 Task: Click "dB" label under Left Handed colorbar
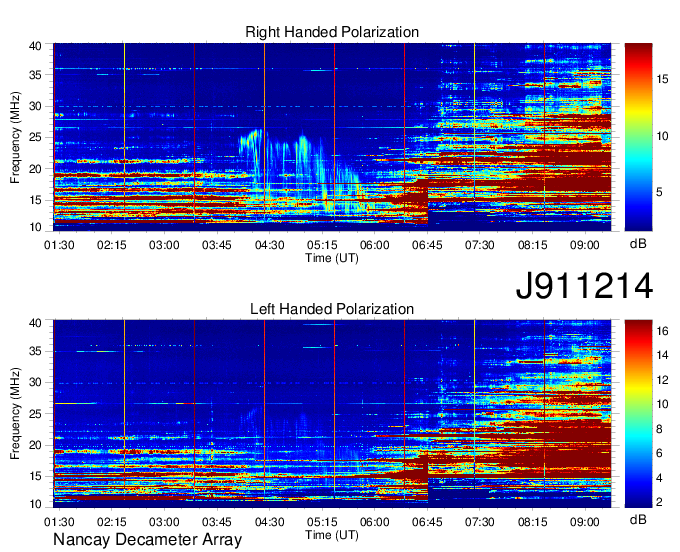(638, 519)
